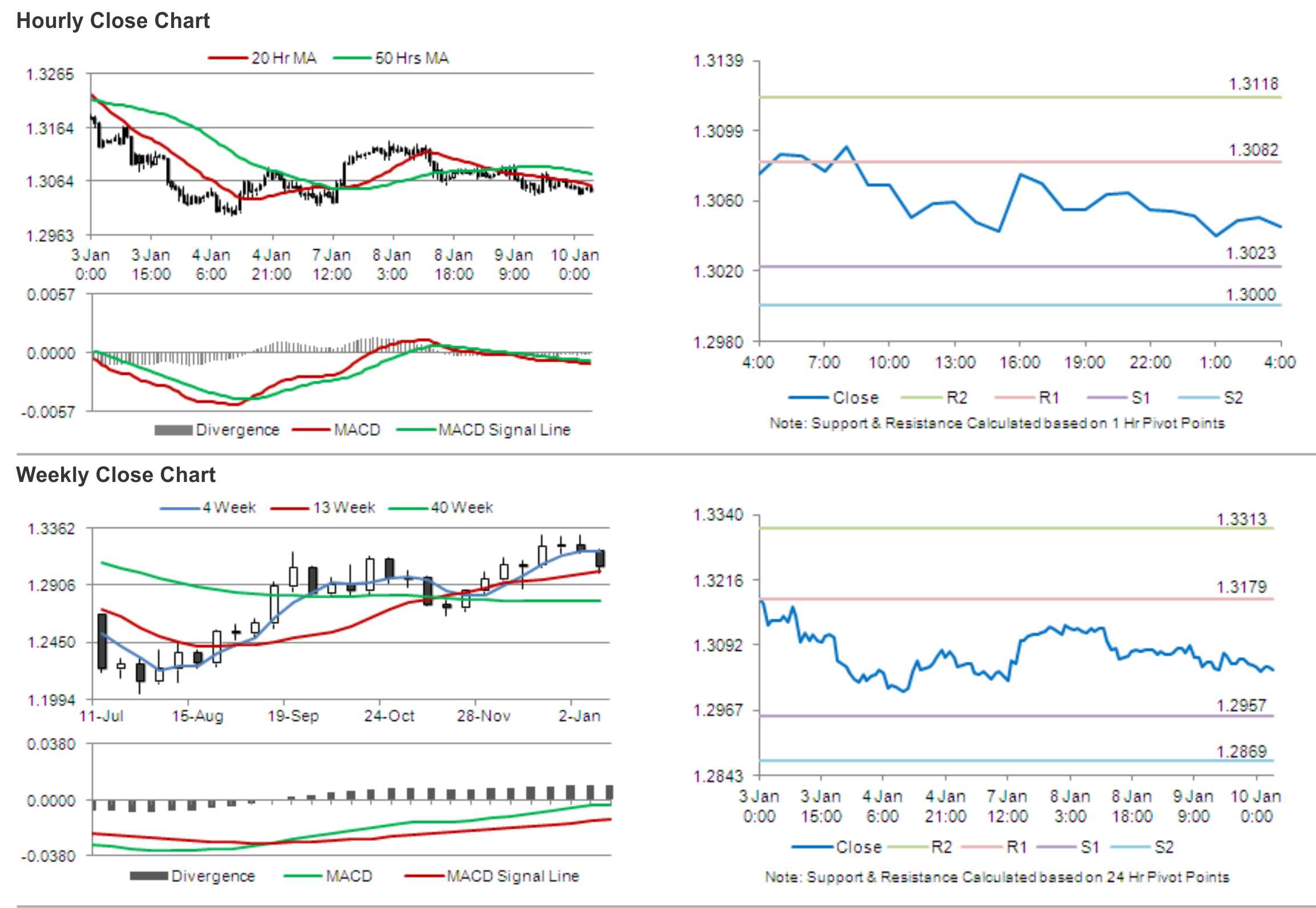
Task: Click the -0.0057 MACD axis value
Action: [48, 412]
